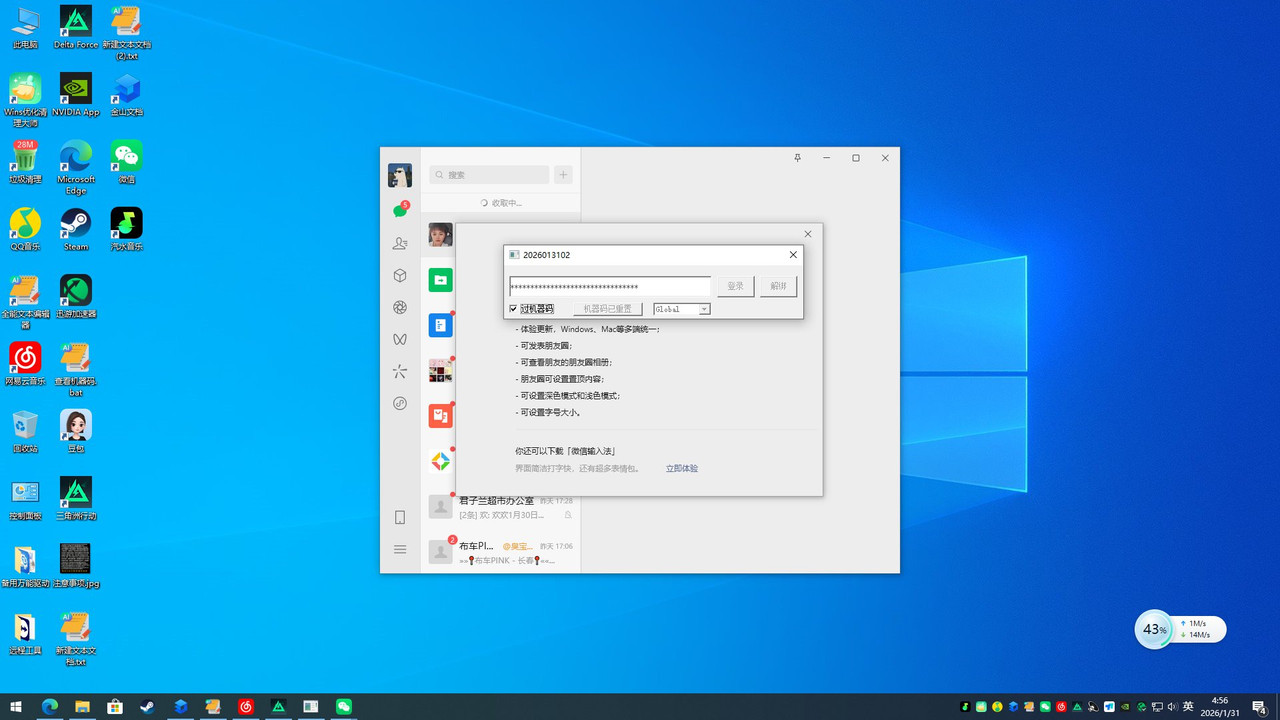1280x720 pixels.
Task: Click the WeChat taskbar button
Action: [x=344, y=706]
